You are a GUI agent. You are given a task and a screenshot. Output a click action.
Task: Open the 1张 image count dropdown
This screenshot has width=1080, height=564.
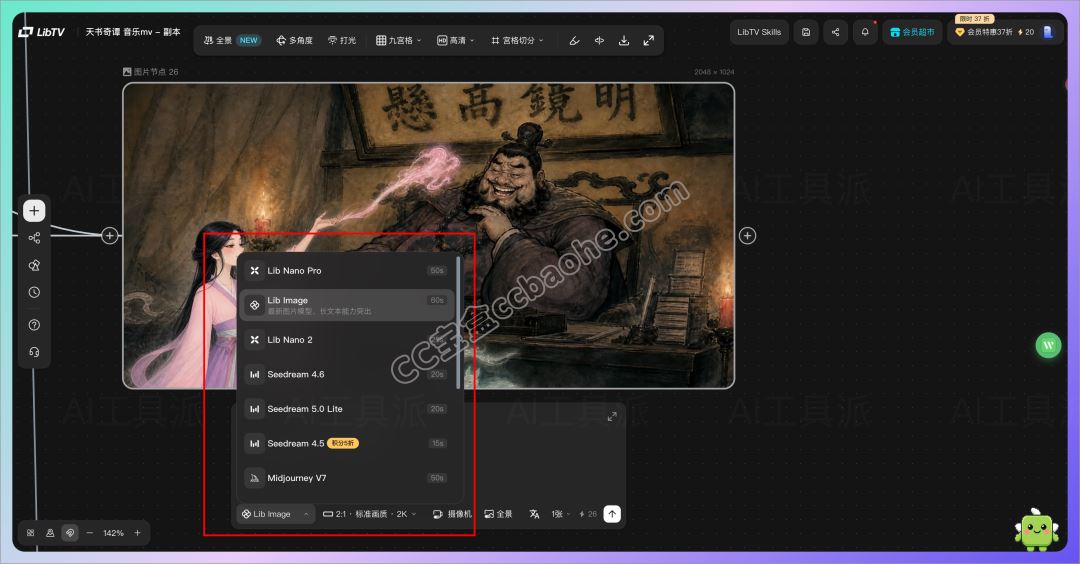tap(560, 514)
